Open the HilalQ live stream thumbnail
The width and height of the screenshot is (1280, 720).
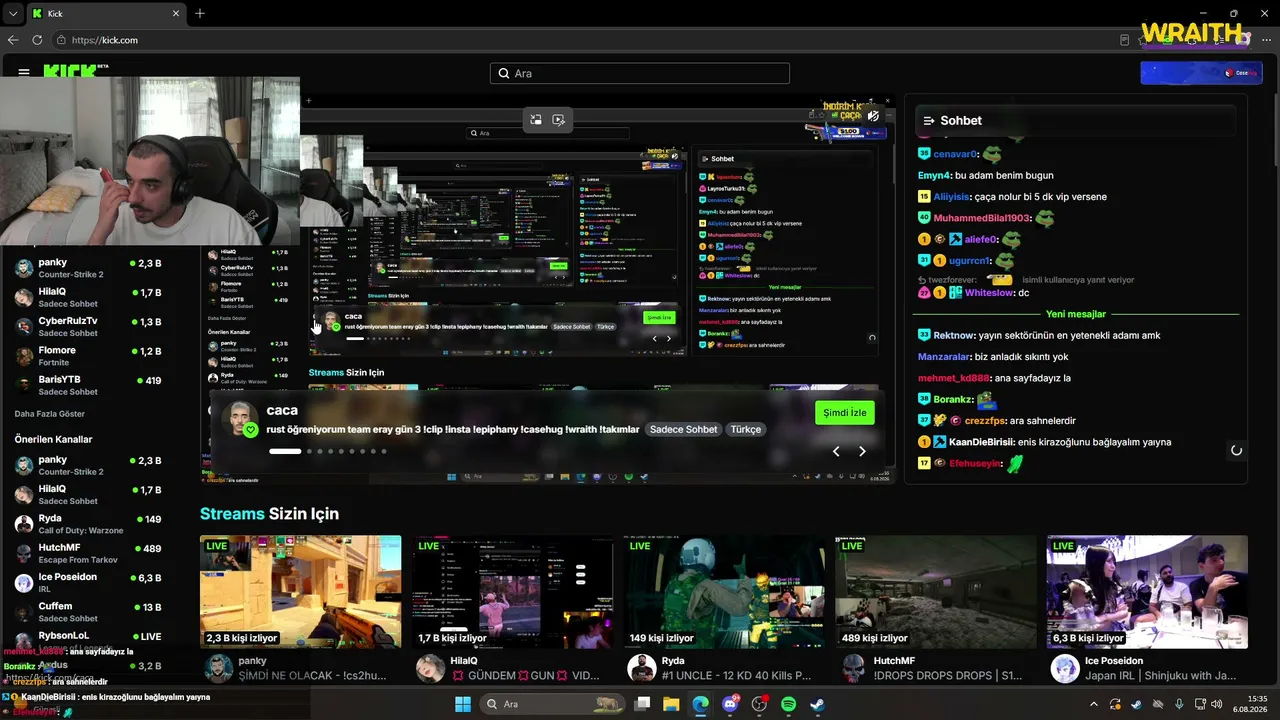click(x=512, y=592)
